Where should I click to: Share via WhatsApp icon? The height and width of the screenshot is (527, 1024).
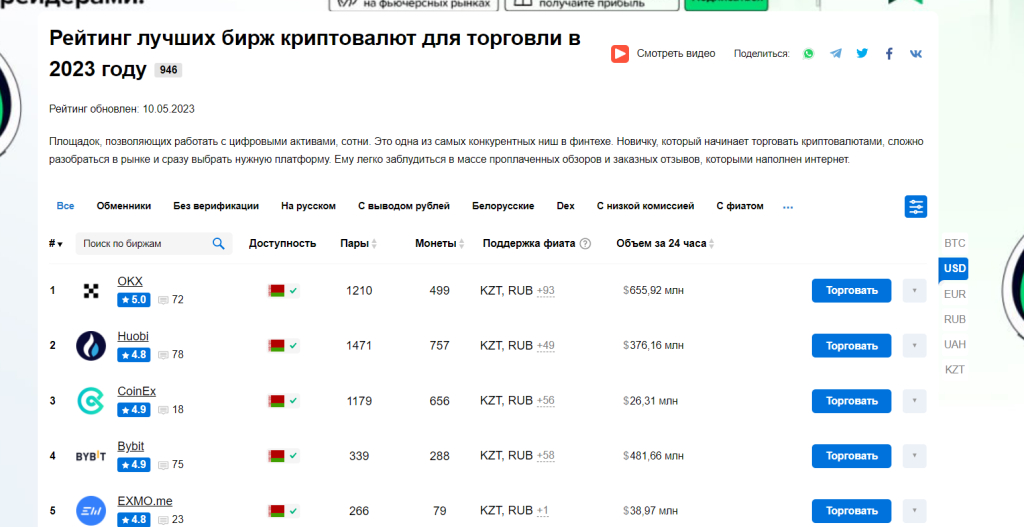[808, 54]
